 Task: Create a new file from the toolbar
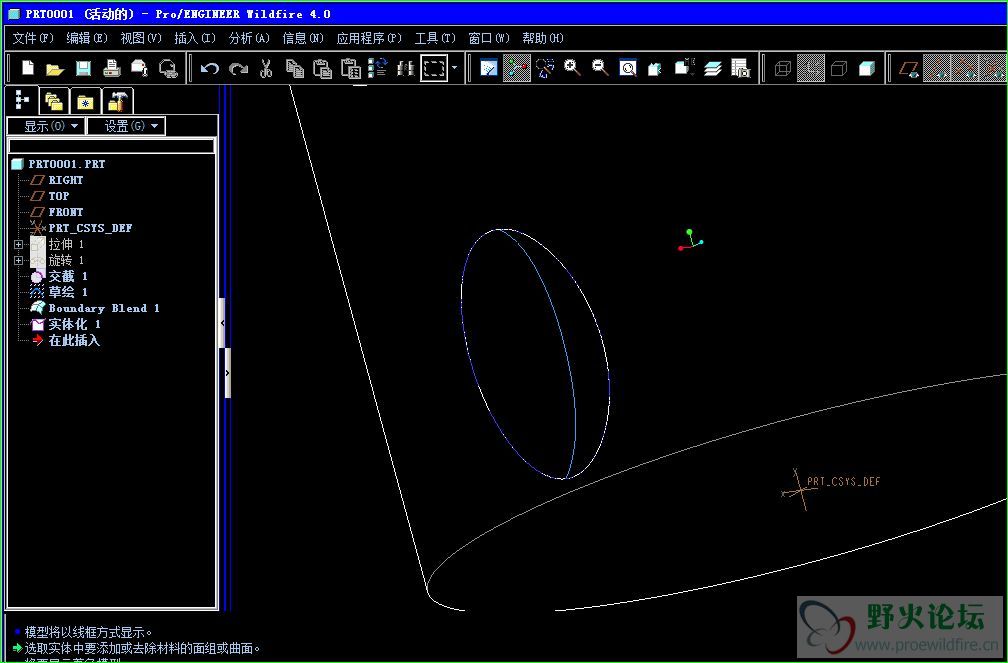[x=28, y=68]
